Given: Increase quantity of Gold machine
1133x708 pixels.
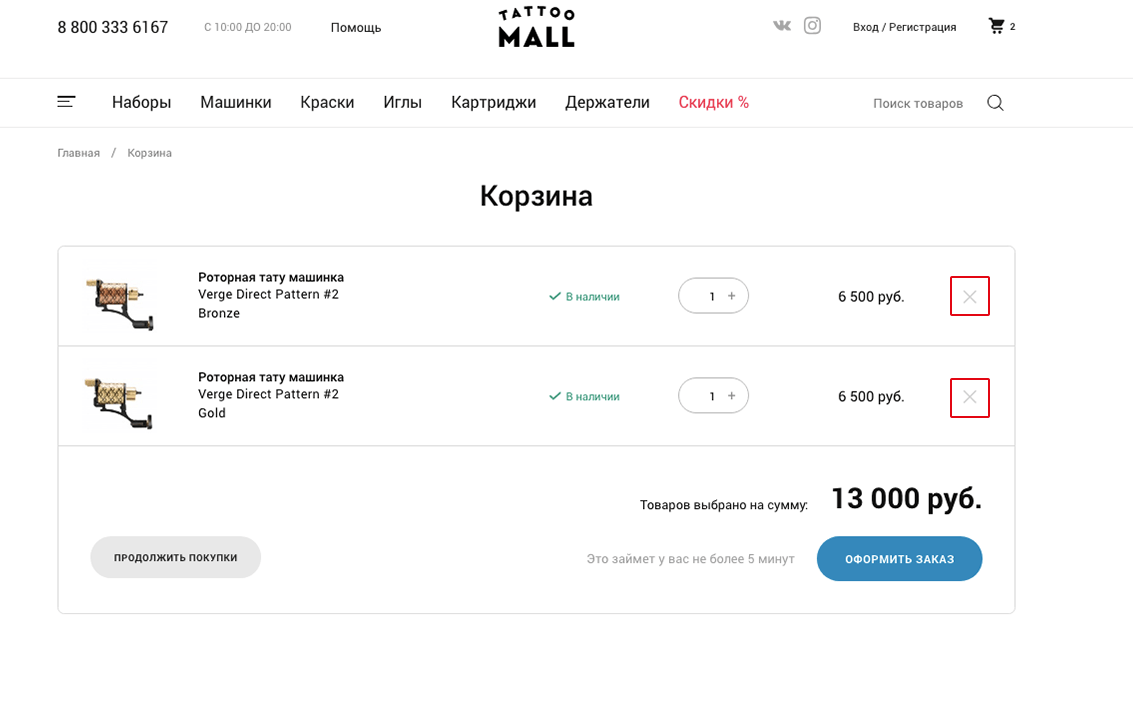Looking at the screenshot, I should (x=732, y=396).
